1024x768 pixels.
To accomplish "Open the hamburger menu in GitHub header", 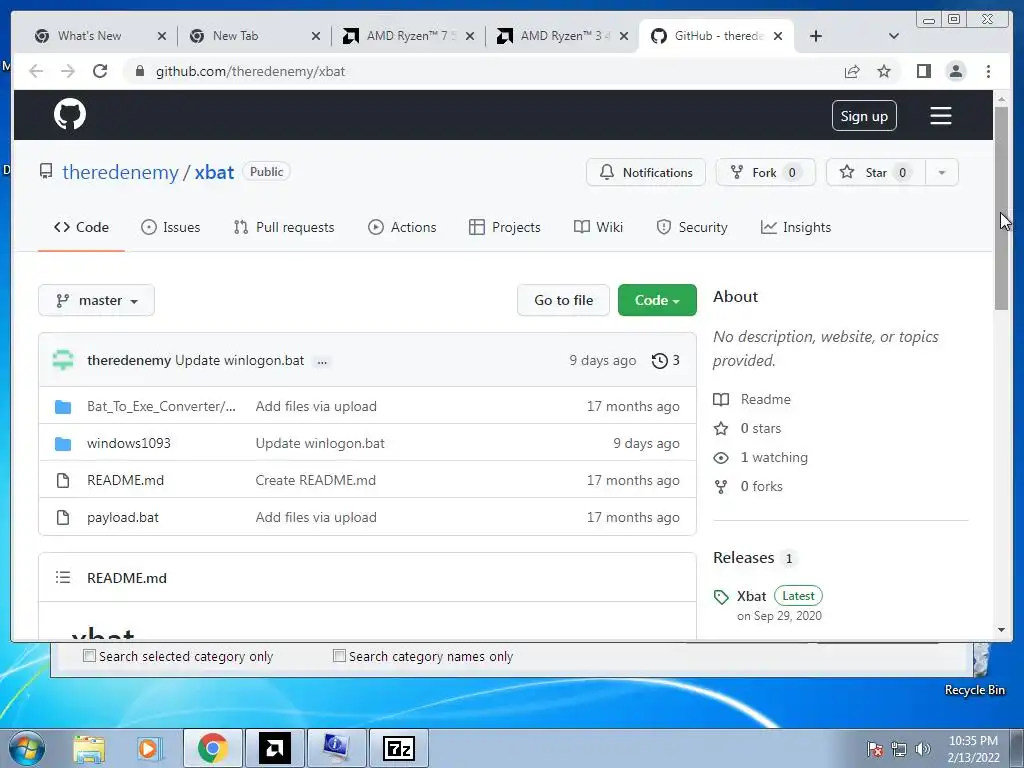I will point(940,116).
